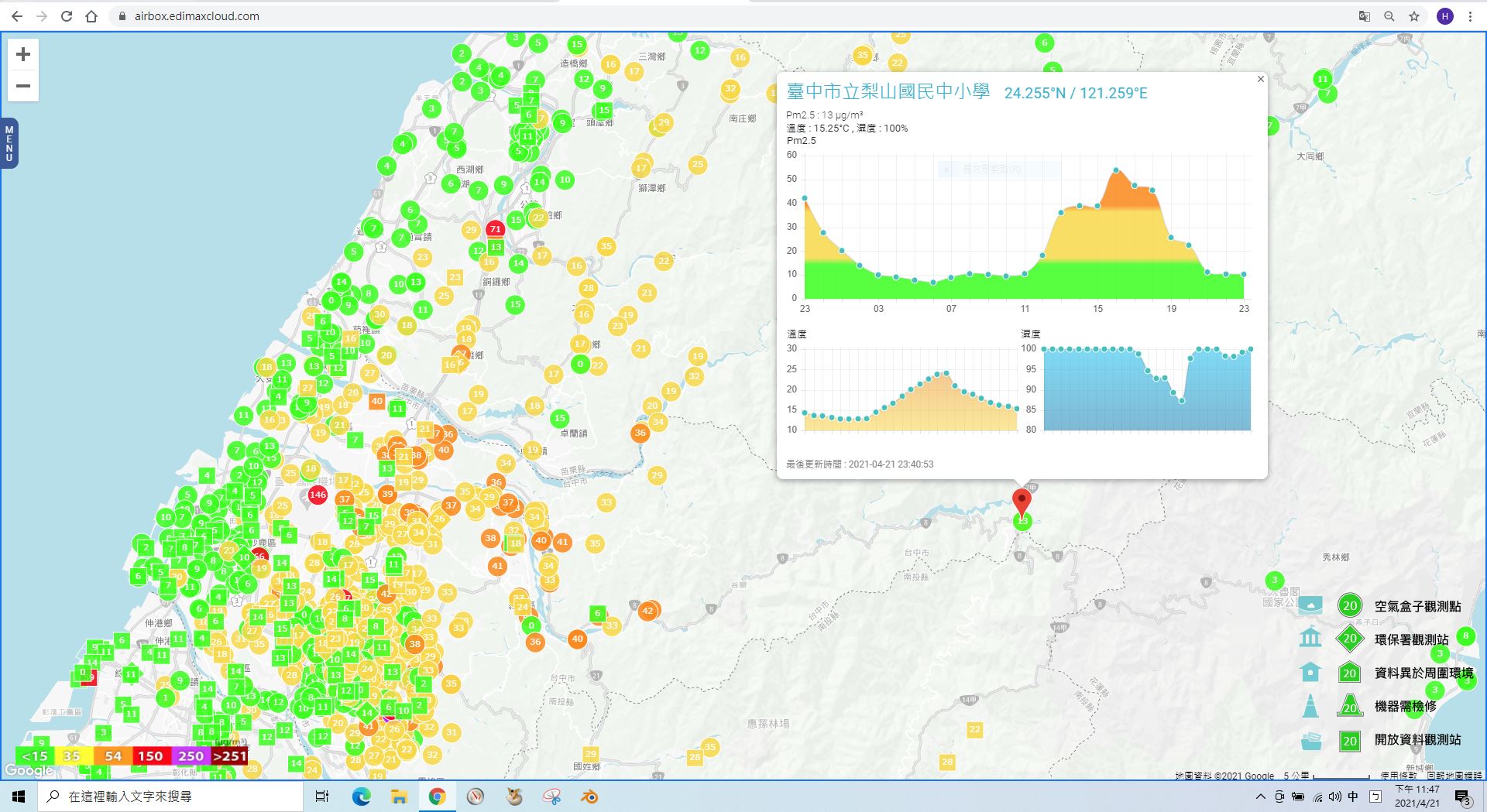1487x812 pixels.
Task: Zoom in on the map
Action: (x=23, y=54)
